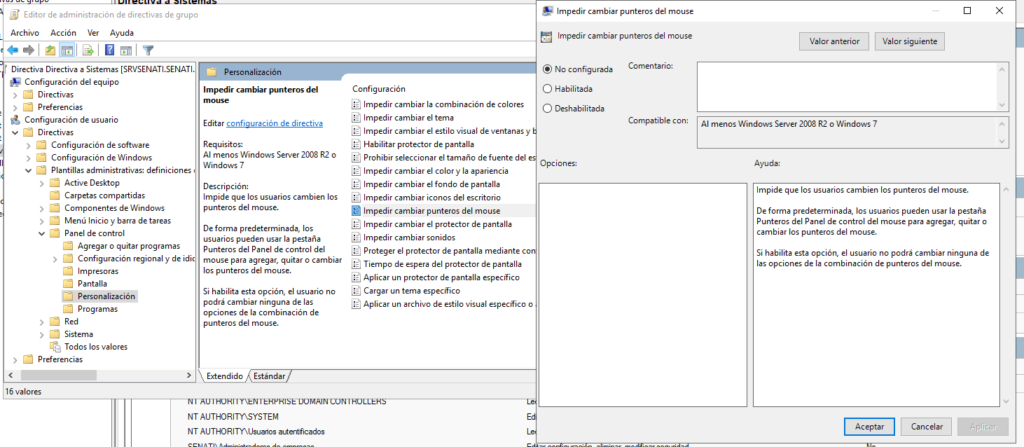Go back using the blue arrow toolbar icon

[x=12, y=50]
